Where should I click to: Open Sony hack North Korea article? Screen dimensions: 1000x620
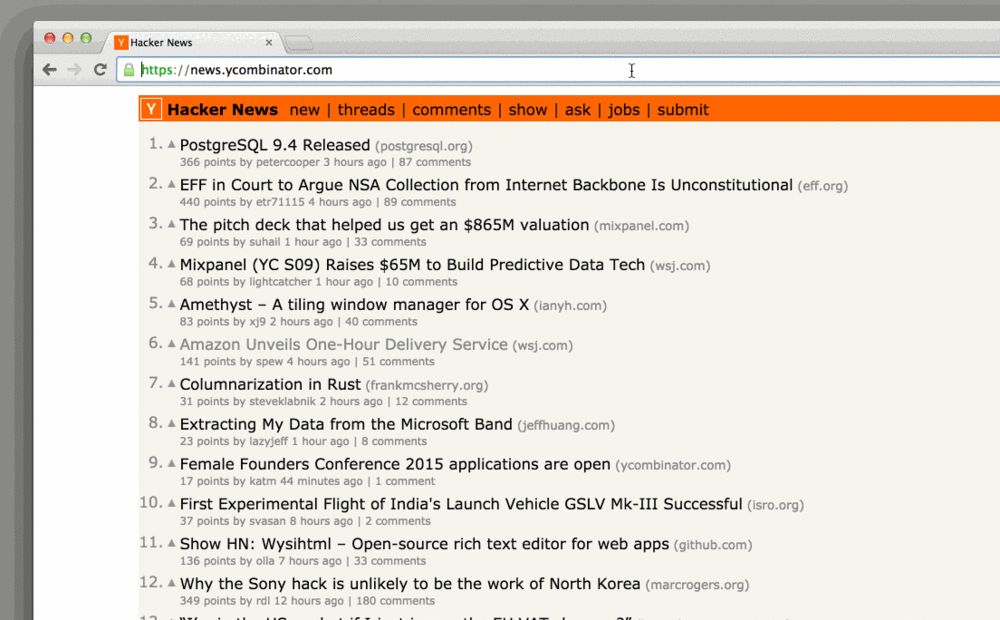(x=410, y=584)
